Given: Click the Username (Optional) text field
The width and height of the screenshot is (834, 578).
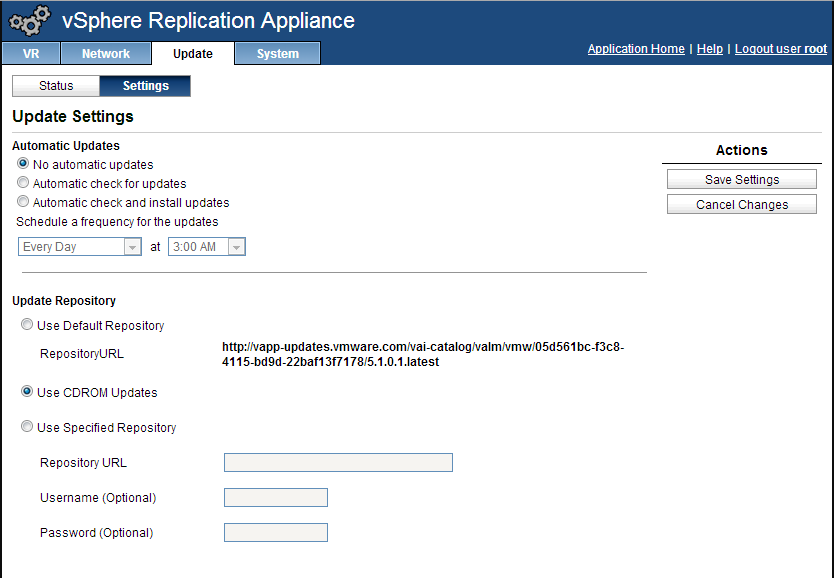Looking at the screenshot, I should click(276, 497).
